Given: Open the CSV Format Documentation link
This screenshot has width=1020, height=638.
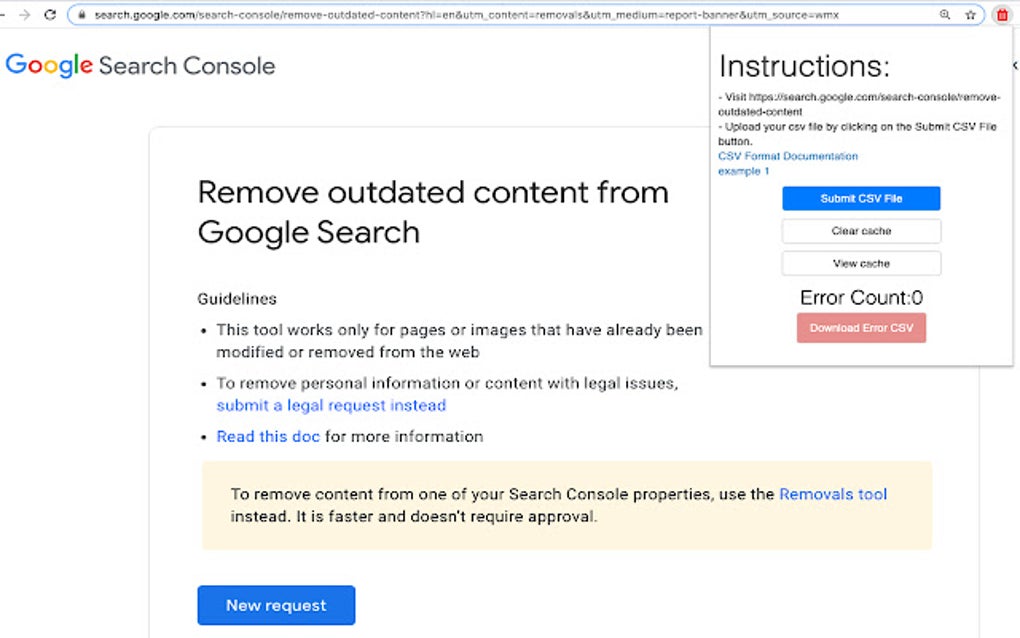Looking at the screenshot, I should pyautogui.click(x=788, y=156).
